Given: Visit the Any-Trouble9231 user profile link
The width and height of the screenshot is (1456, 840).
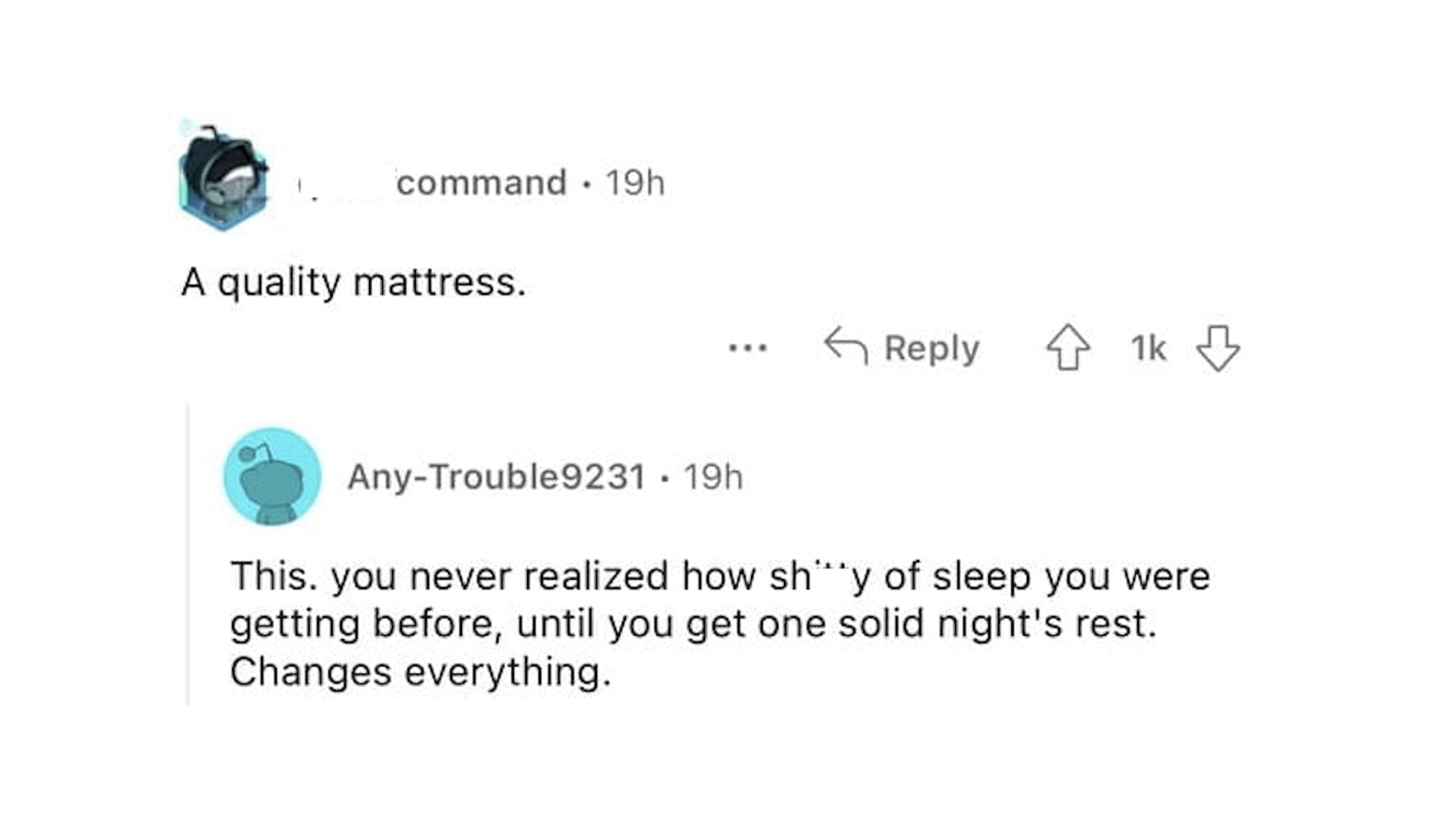Looking at the screenshot, I should point(496,476).
